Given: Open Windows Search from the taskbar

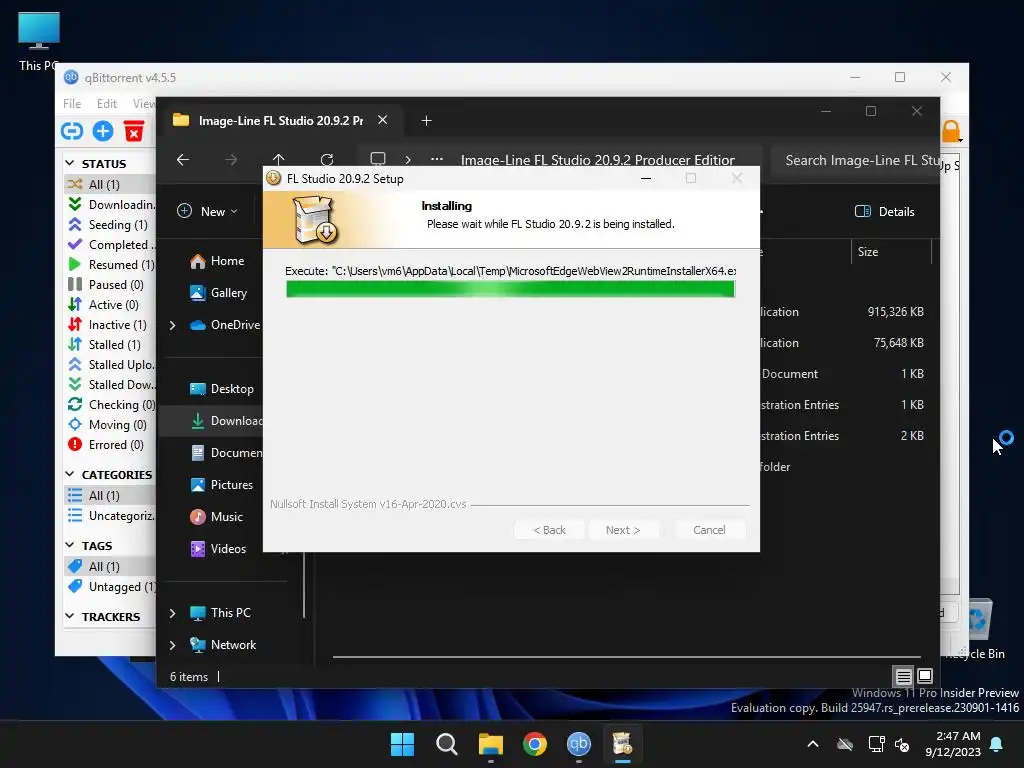Looking at the screenshot, I should pyautogui.click(x=447, y=744).
